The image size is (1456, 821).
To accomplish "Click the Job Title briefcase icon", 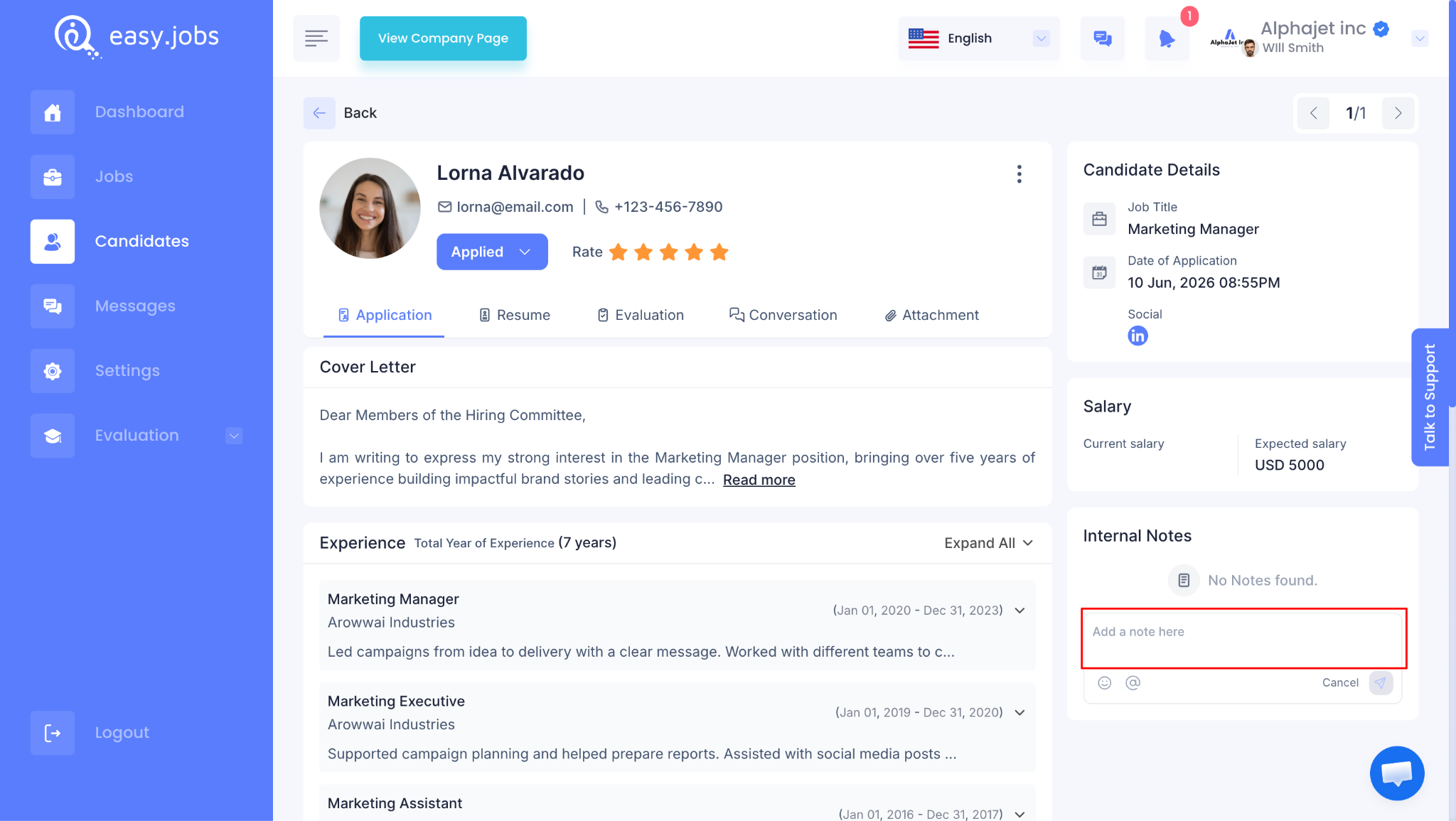I will 1099,219.
